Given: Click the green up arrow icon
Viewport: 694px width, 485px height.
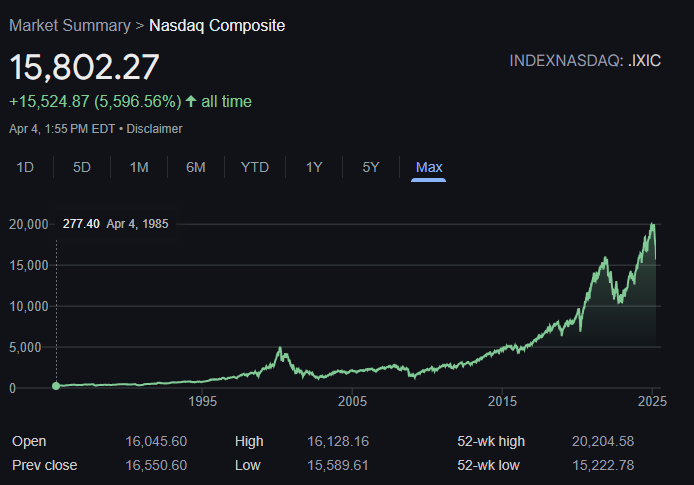Looking at the screenshot, I should [x=191, y=101].
